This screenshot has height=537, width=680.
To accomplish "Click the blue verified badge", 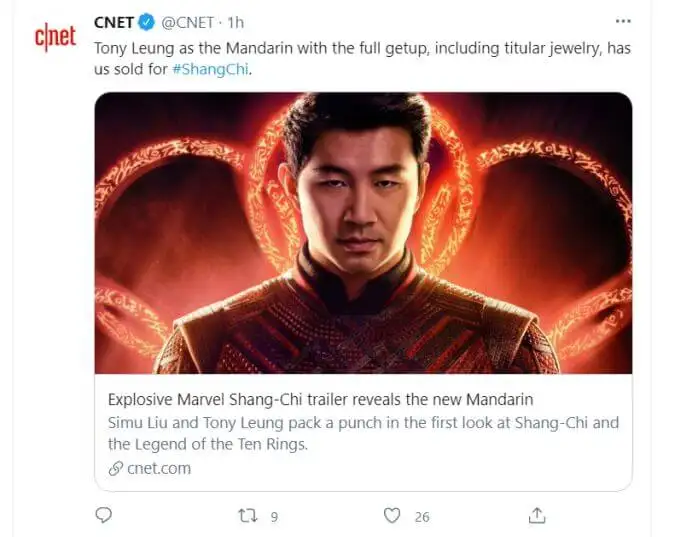I will click(147, 22).
